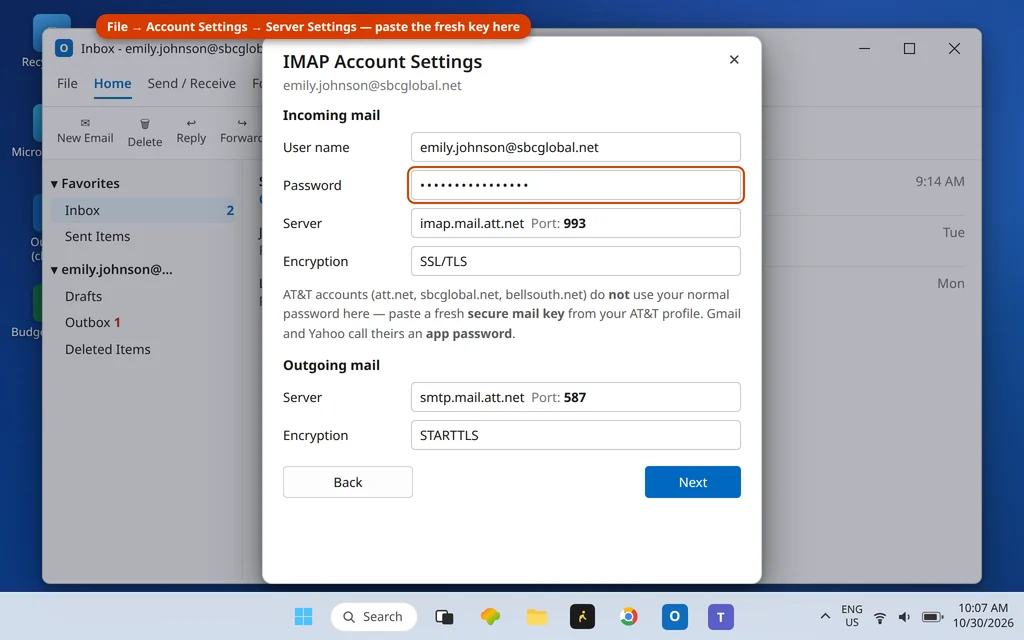Collapse the Favorites section
Image resolution: width=1024 pixels, height=640 pixels.
[54, 184]
